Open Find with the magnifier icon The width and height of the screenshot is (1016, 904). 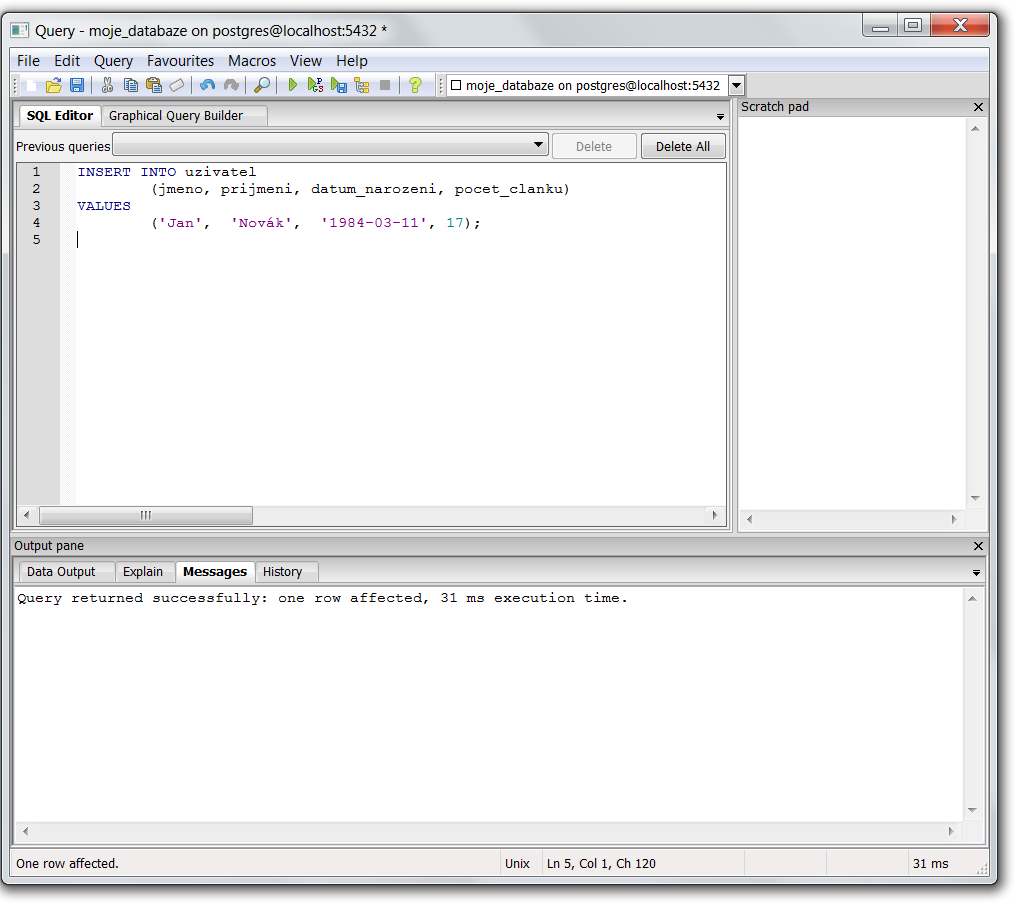(x=262, y=86)
